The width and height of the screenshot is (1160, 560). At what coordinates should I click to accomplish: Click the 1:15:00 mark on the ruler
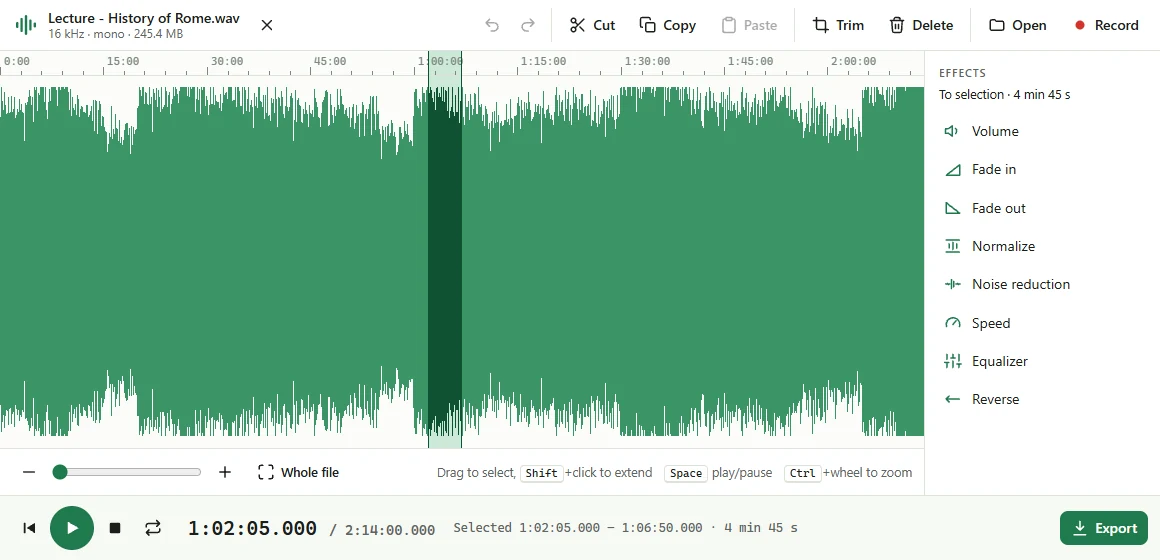pyautogui.click(x=543, y=61)
